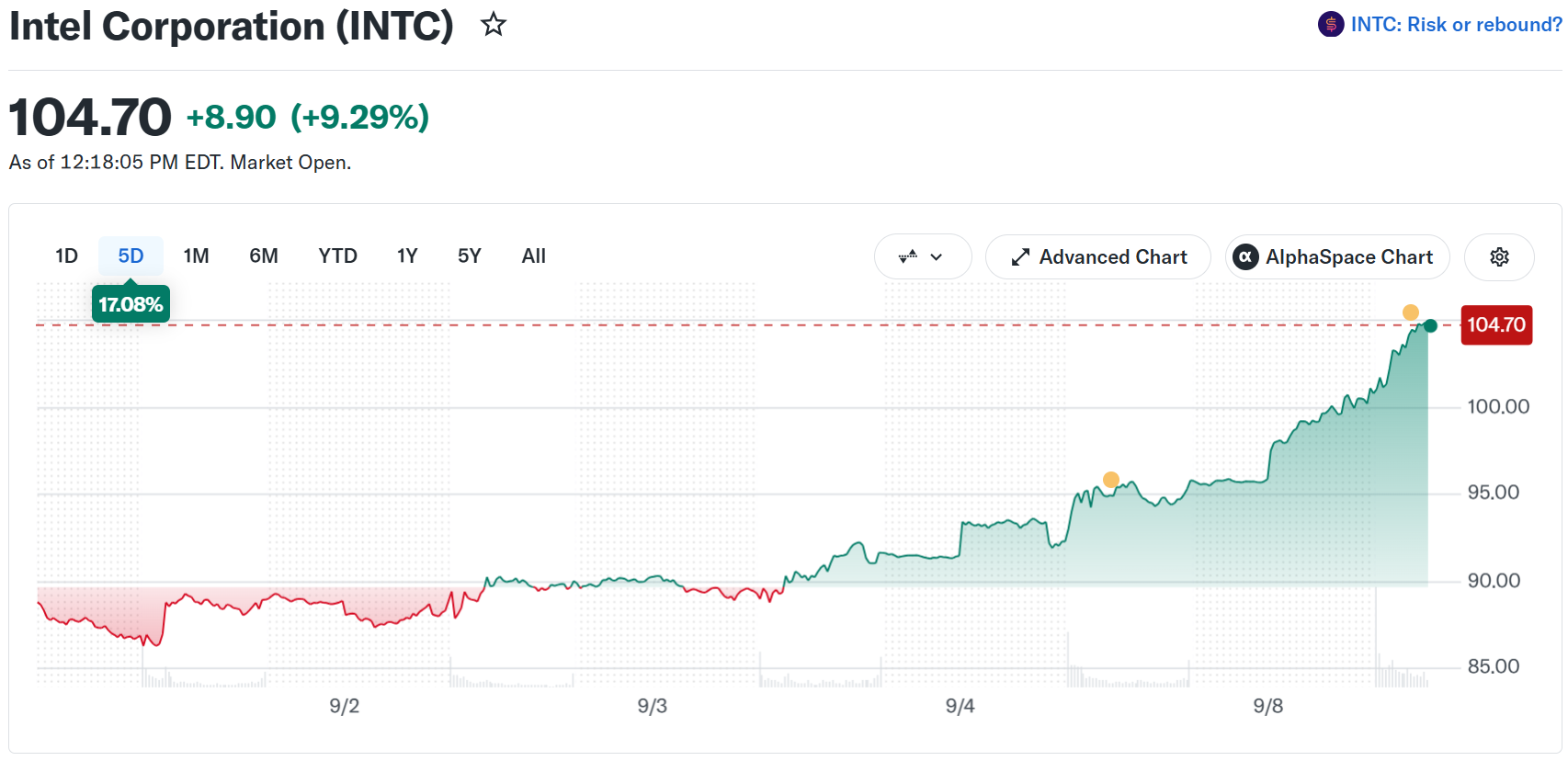Open the chart type dropdown
1568x761 pixels.
click(922, 257)
